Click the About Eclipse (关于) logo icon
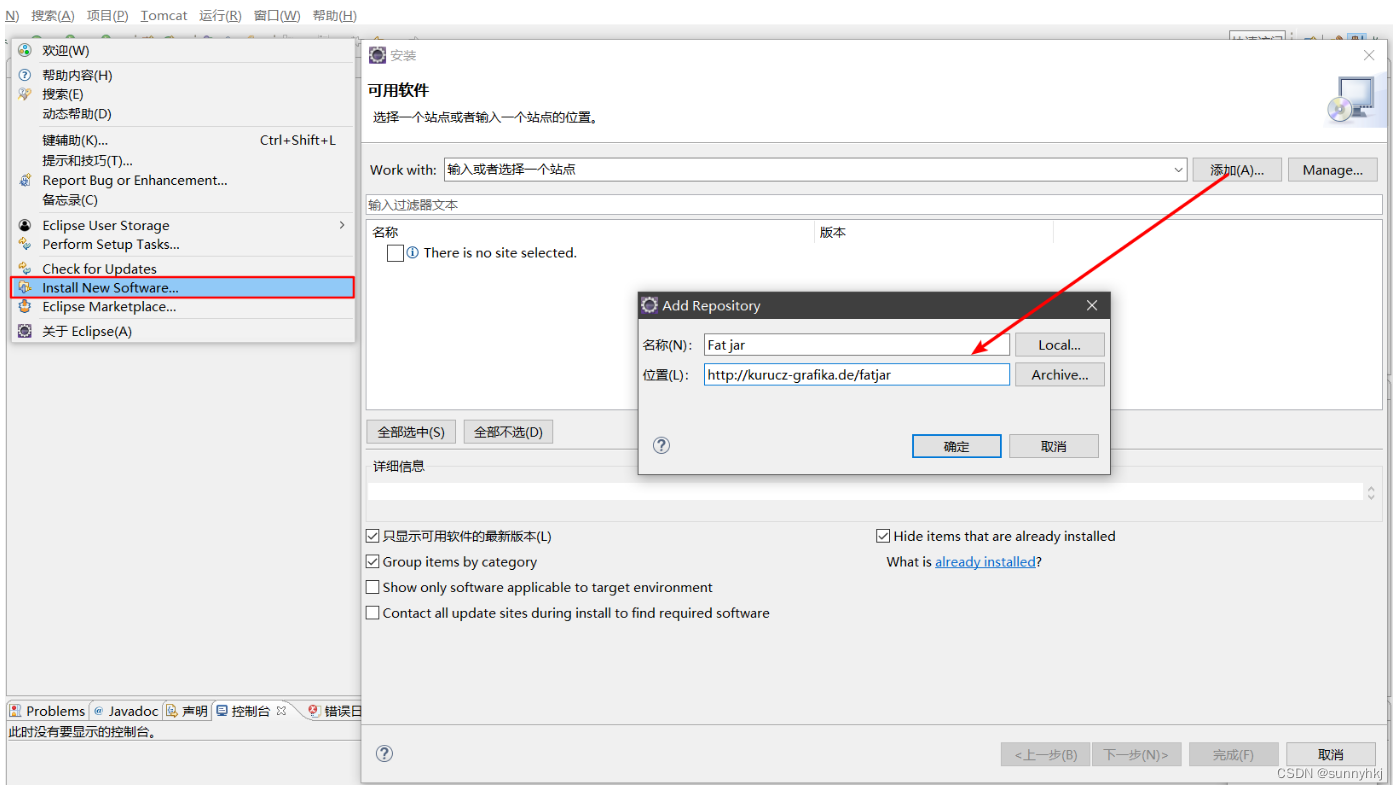The width and height of the screenshot is (1398, 790). point(25,331)
